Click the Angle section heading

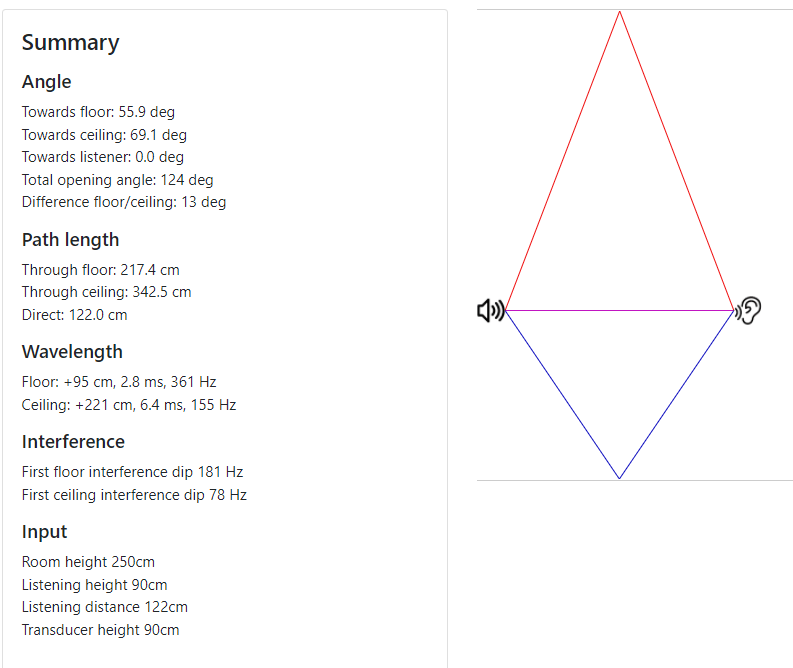pyautogui.click(x=47, y=82)
